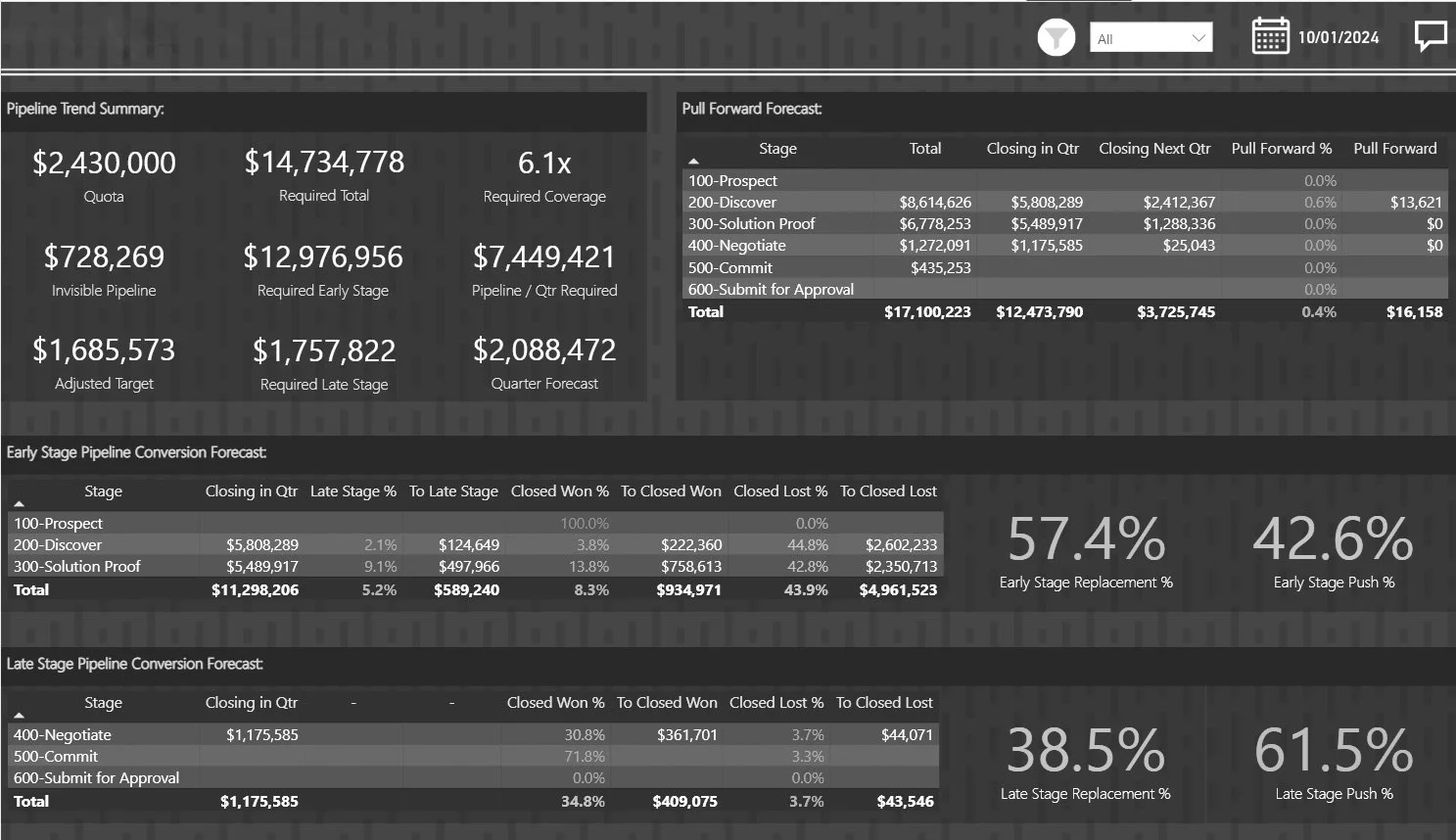
Task: Click the 10/01/2024 date text
Action: [1339, 37]
